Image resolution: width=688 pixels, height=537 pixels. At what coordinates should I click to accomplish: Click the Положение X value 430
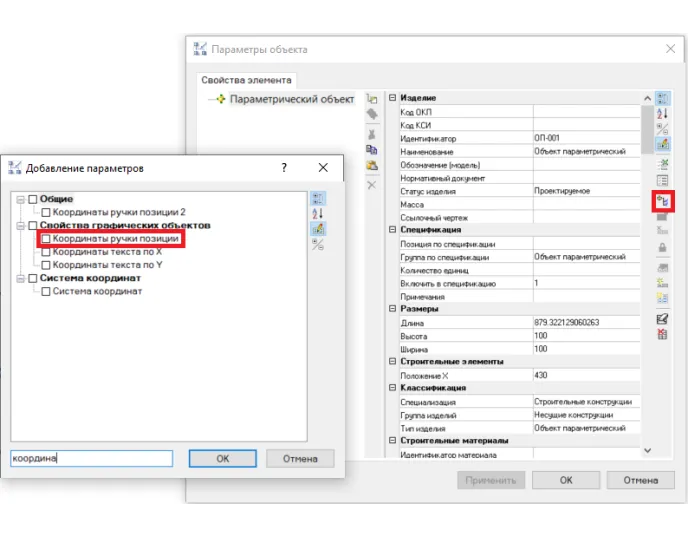[x=587, y=375]
